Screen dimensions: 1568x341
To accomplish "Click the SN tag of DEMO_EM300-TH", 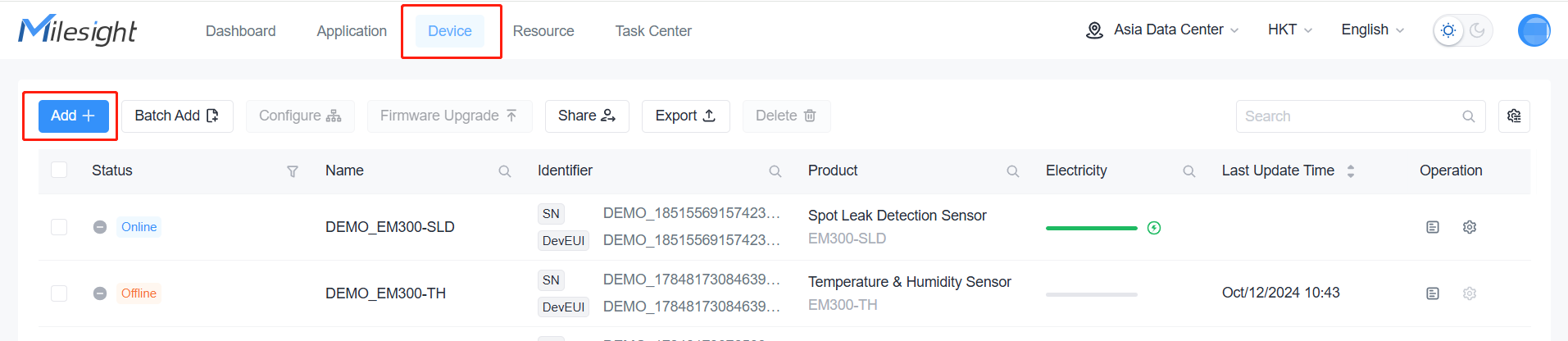I will (551, 280).
